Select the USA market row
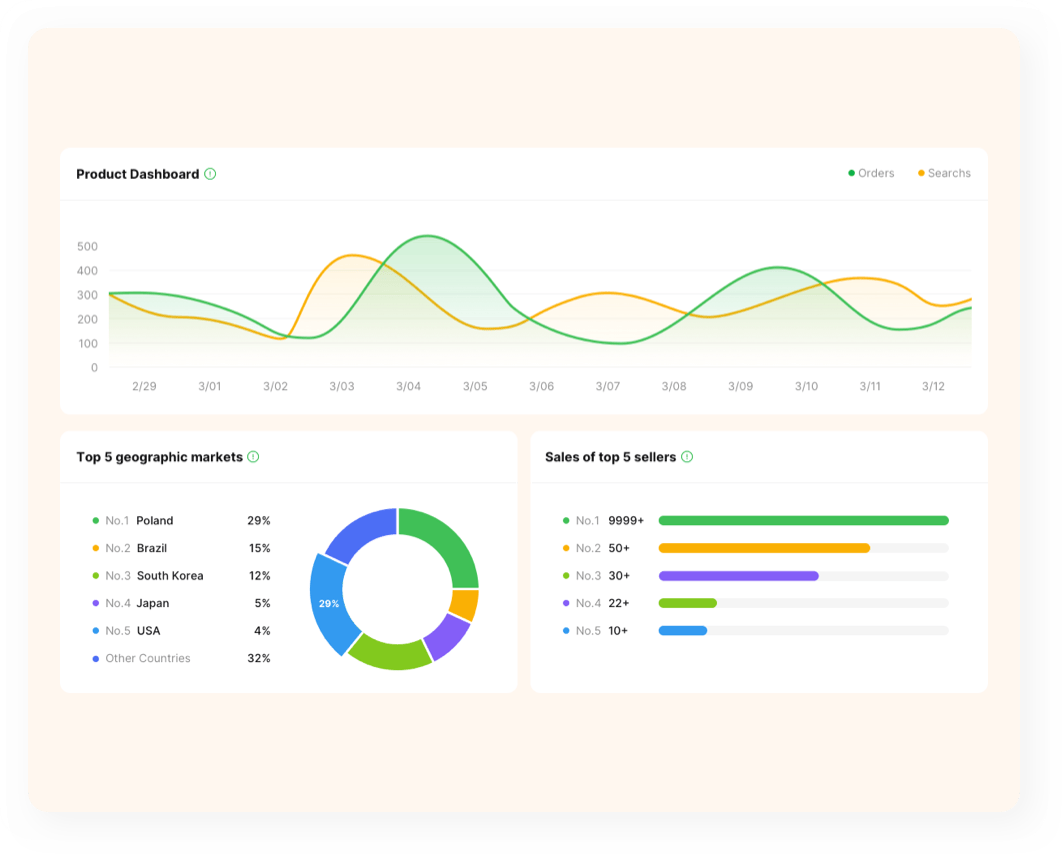Image resolution: width=1062 pixels, height=854 pixels. click(181, 631)
